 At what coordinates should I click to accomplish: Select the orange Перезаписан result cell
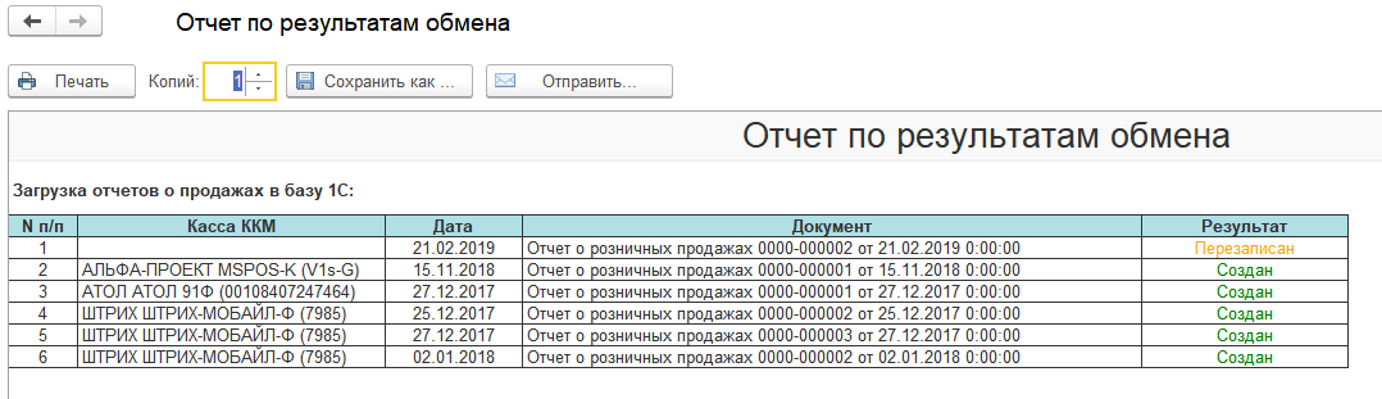tap(1244, 247)
